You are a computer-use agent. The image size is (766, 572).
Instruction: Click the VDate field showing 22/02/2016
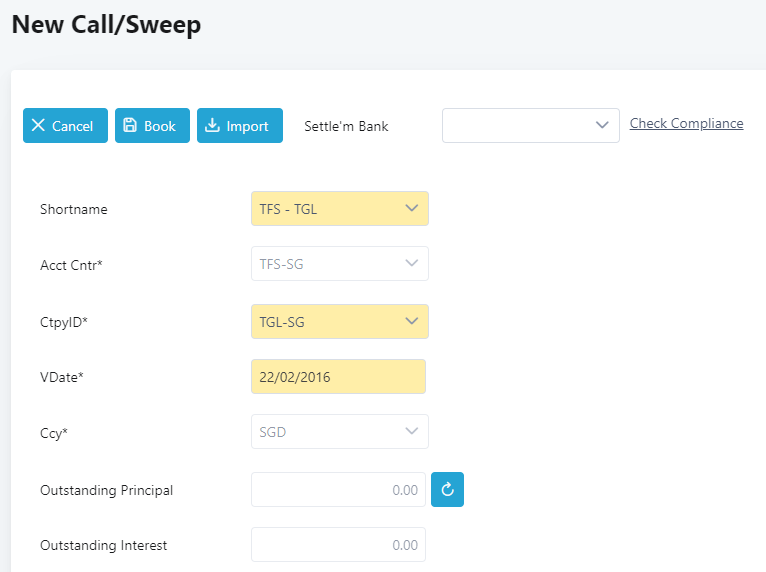(338, 377)
